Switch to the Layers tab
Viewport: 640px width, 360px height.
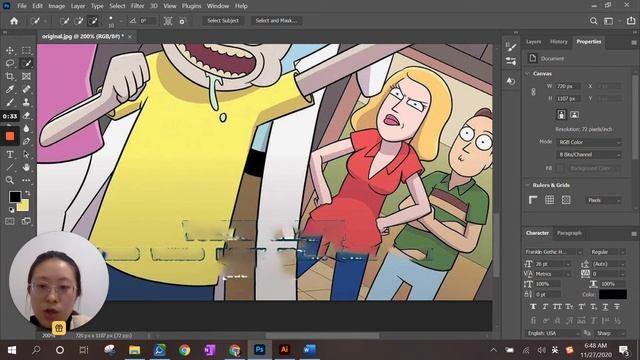[533, 42]
